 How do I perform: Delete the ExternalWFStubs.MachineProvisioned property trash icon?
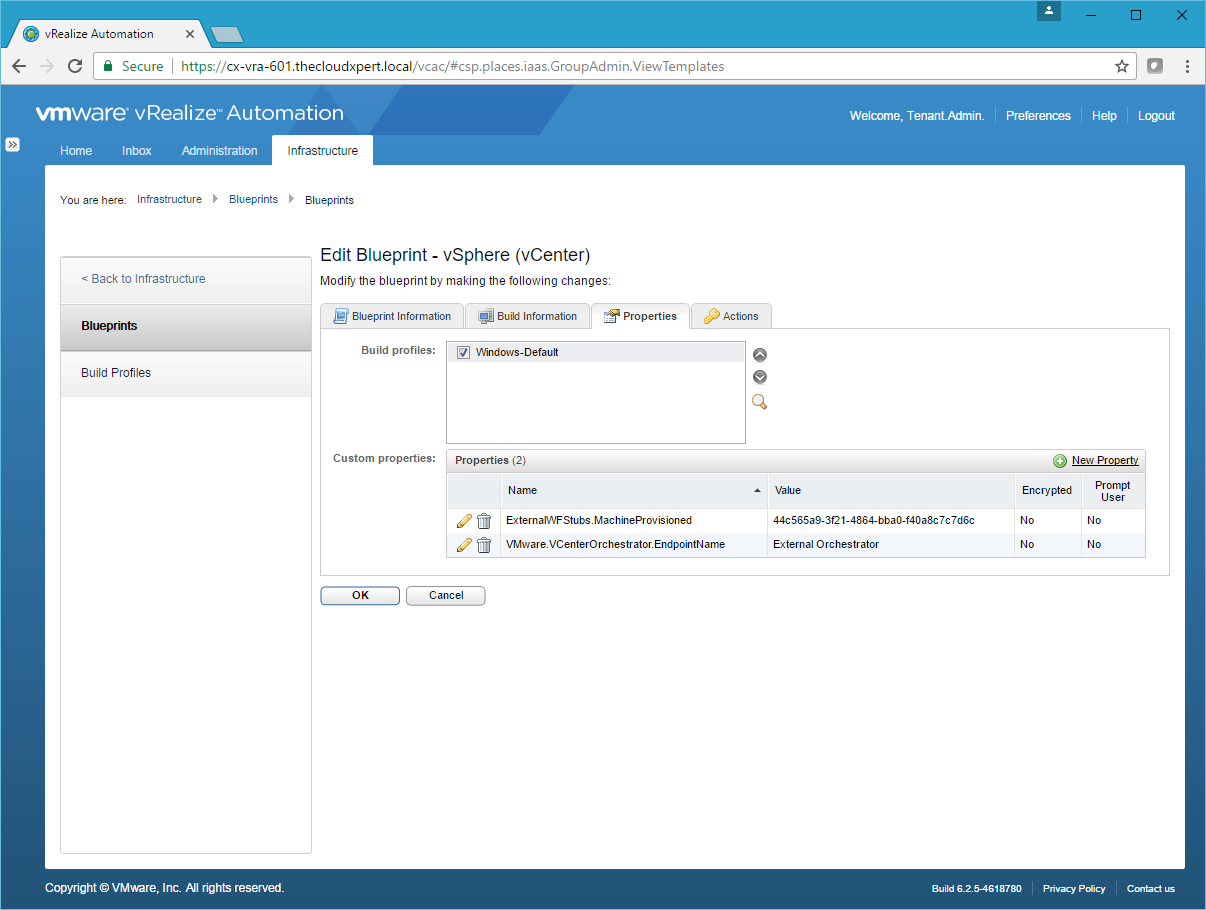pyautogui.click(x=484, y=521)
